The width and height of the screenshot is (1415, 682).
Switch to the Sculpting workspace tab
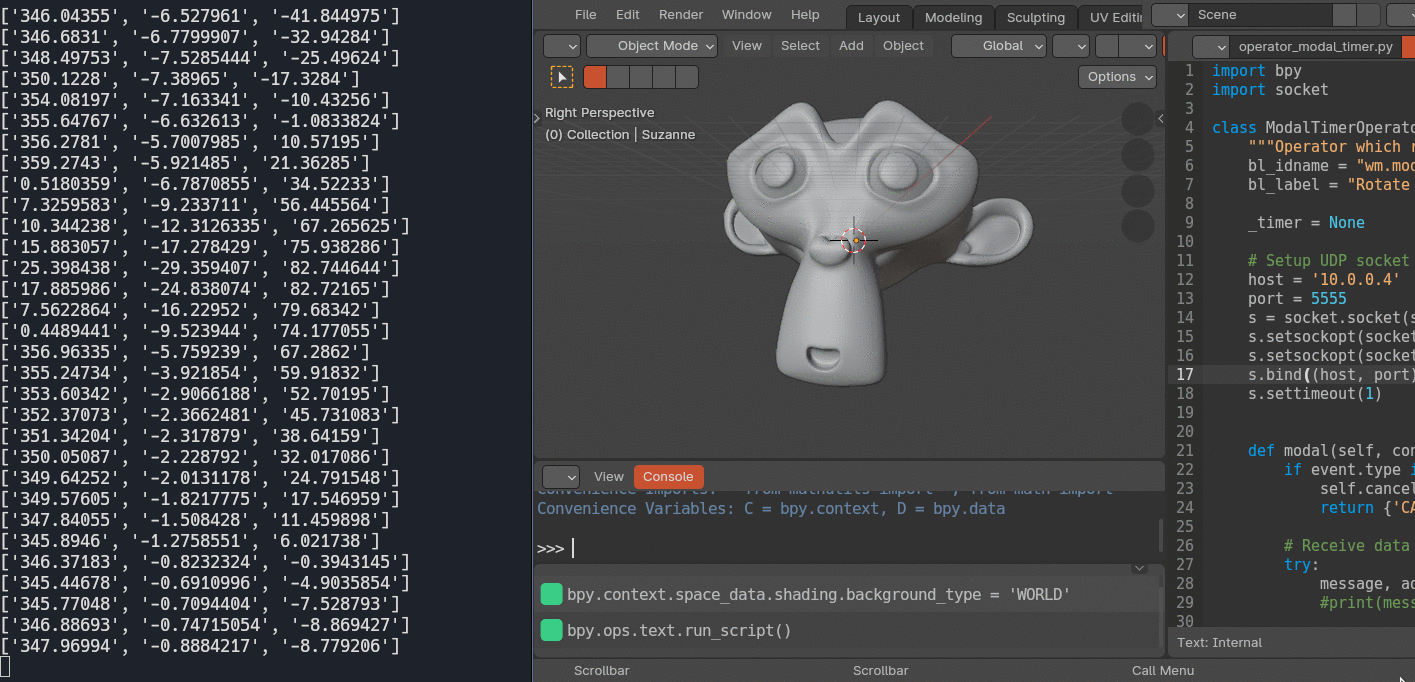coord(1035,17)
